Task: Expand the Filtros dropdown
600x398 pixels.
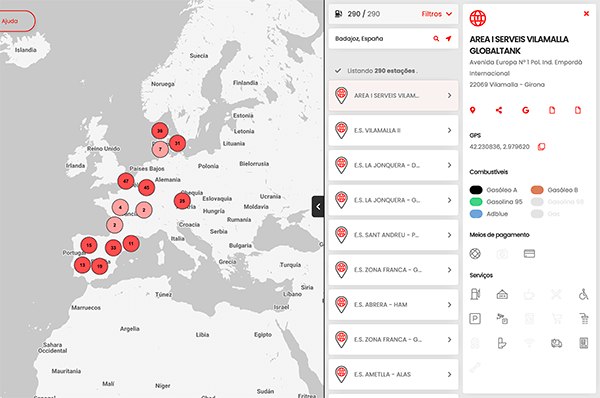Action: [437, 14]
